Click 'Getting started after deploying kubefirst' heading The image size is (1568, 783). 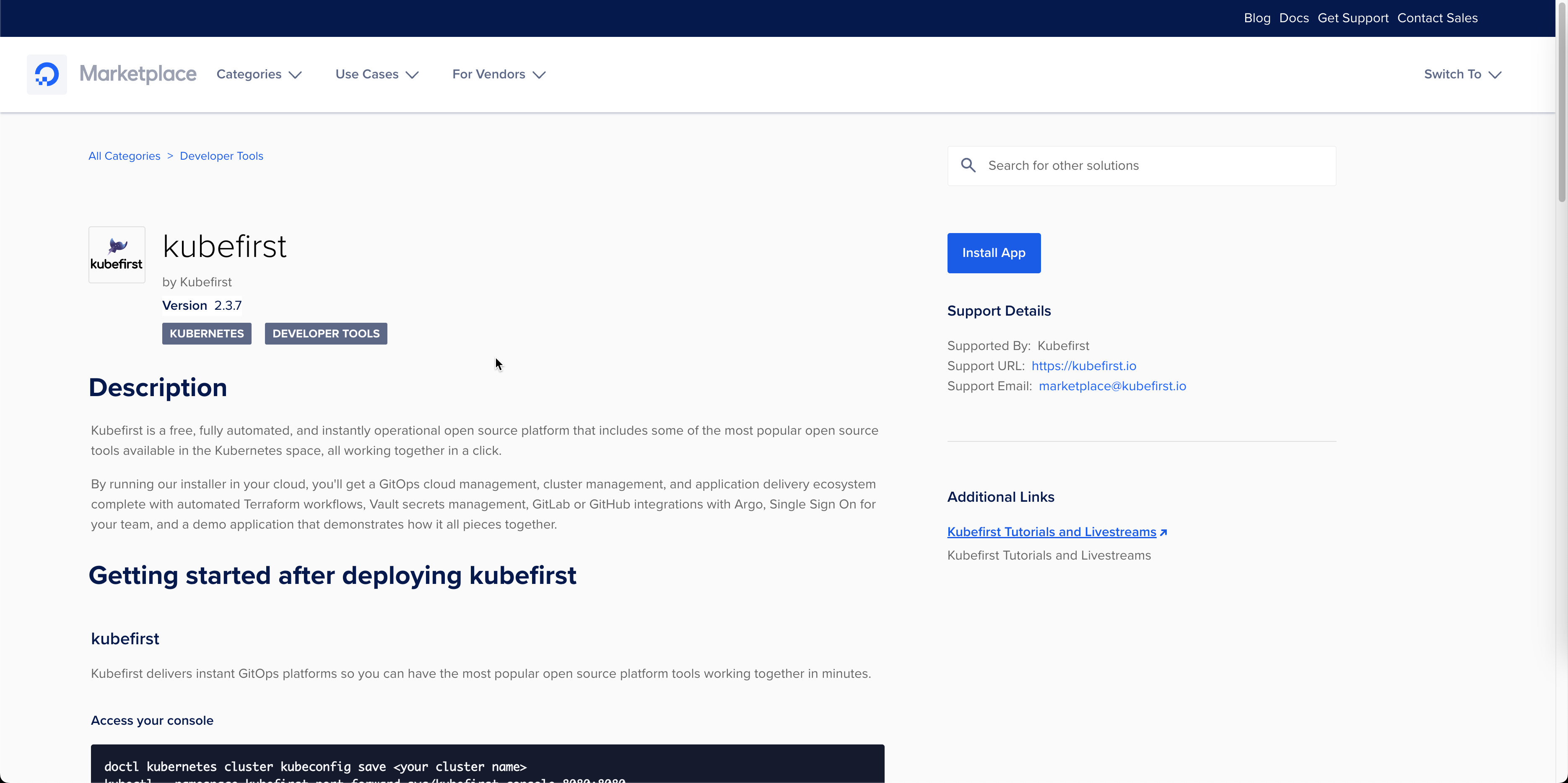pyautogui.click(x=332, y=576)
